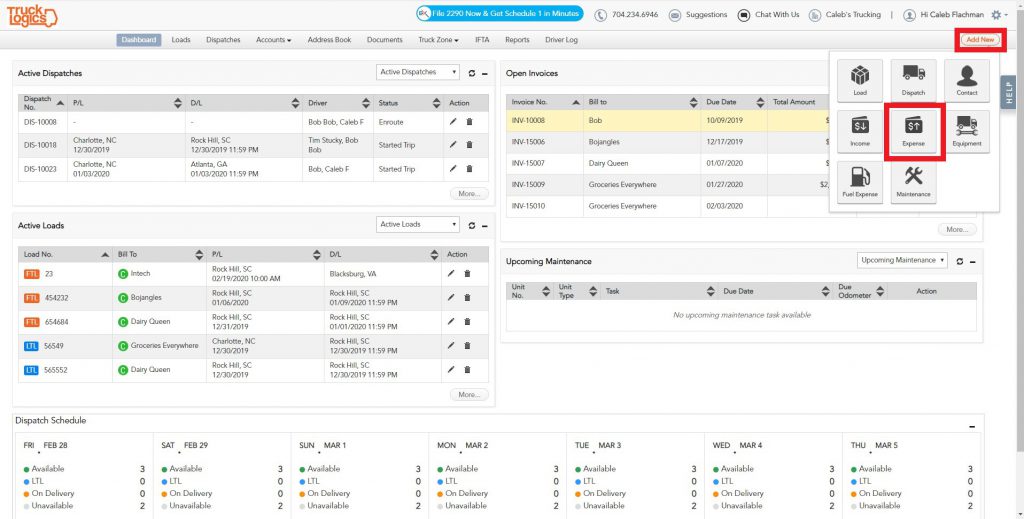Open the IFTA page
The width and height of the screenshot is (1024, 519).
(482, 40)
